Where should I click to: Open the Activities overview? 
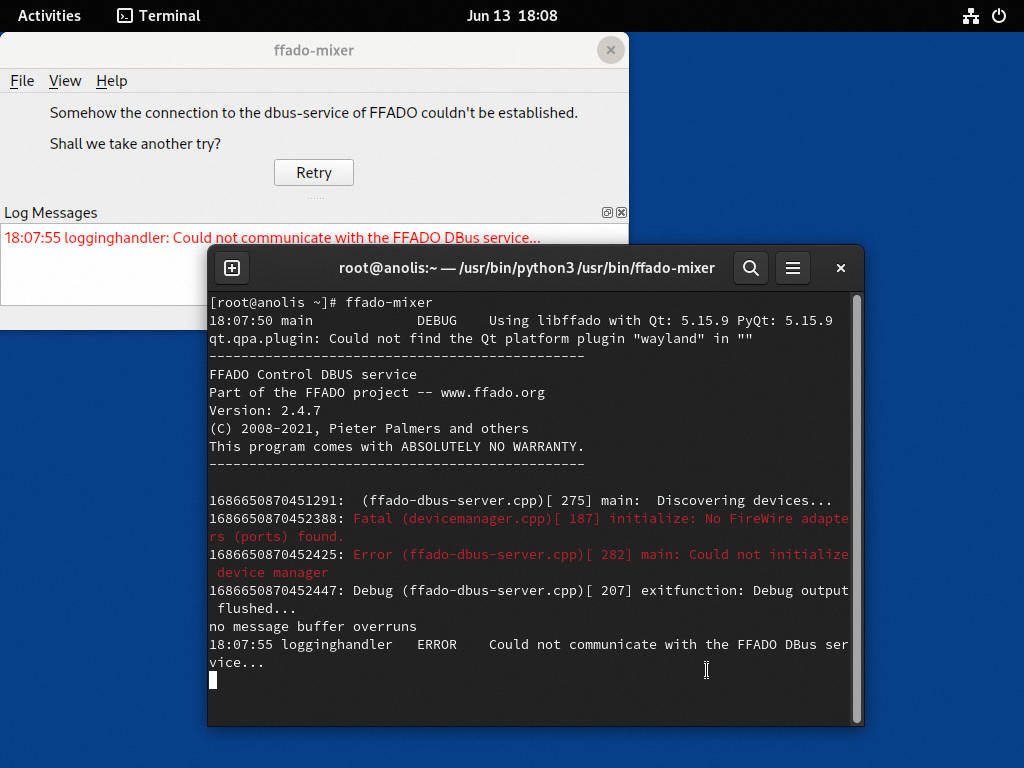coord(49,16)
